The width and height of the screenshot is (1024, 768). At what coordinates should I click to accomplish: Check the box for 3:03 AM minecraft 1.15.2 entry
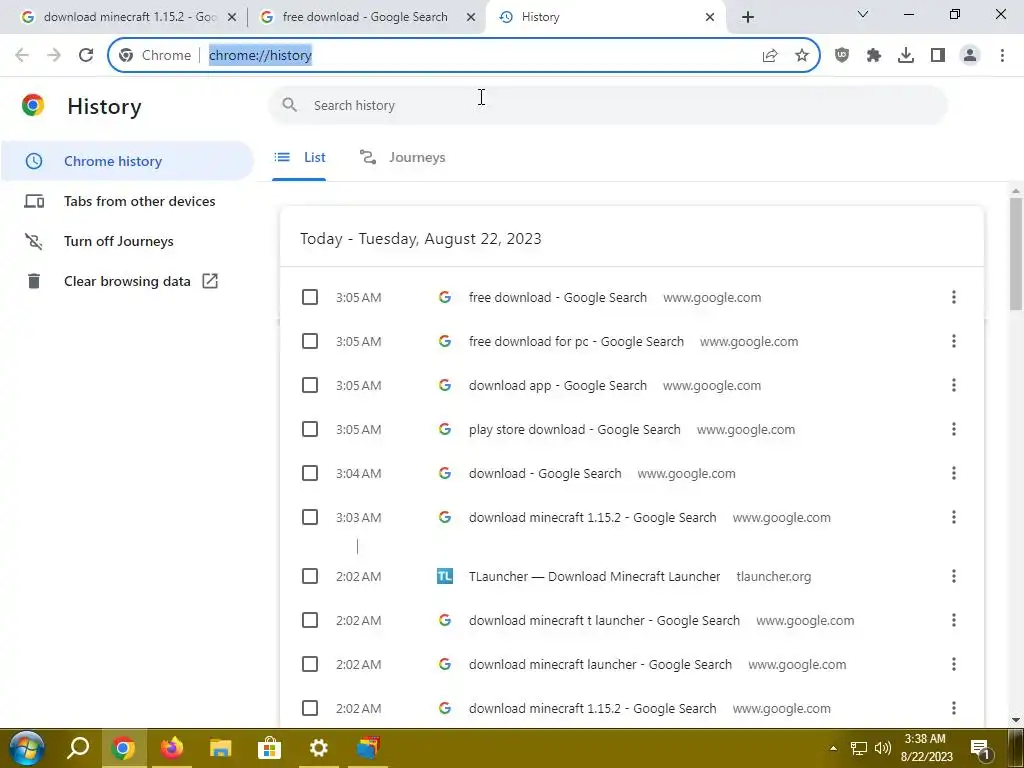[310, 518]
